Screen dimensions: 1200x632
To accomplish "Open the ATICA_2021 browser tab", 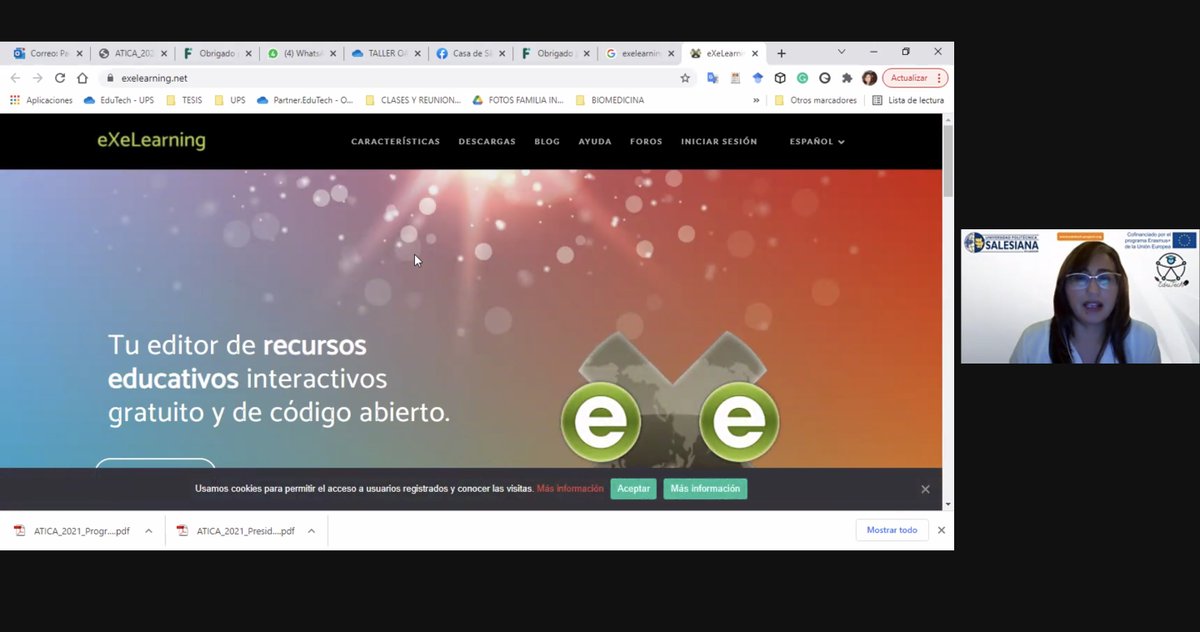I will click(x=133, y=53).
